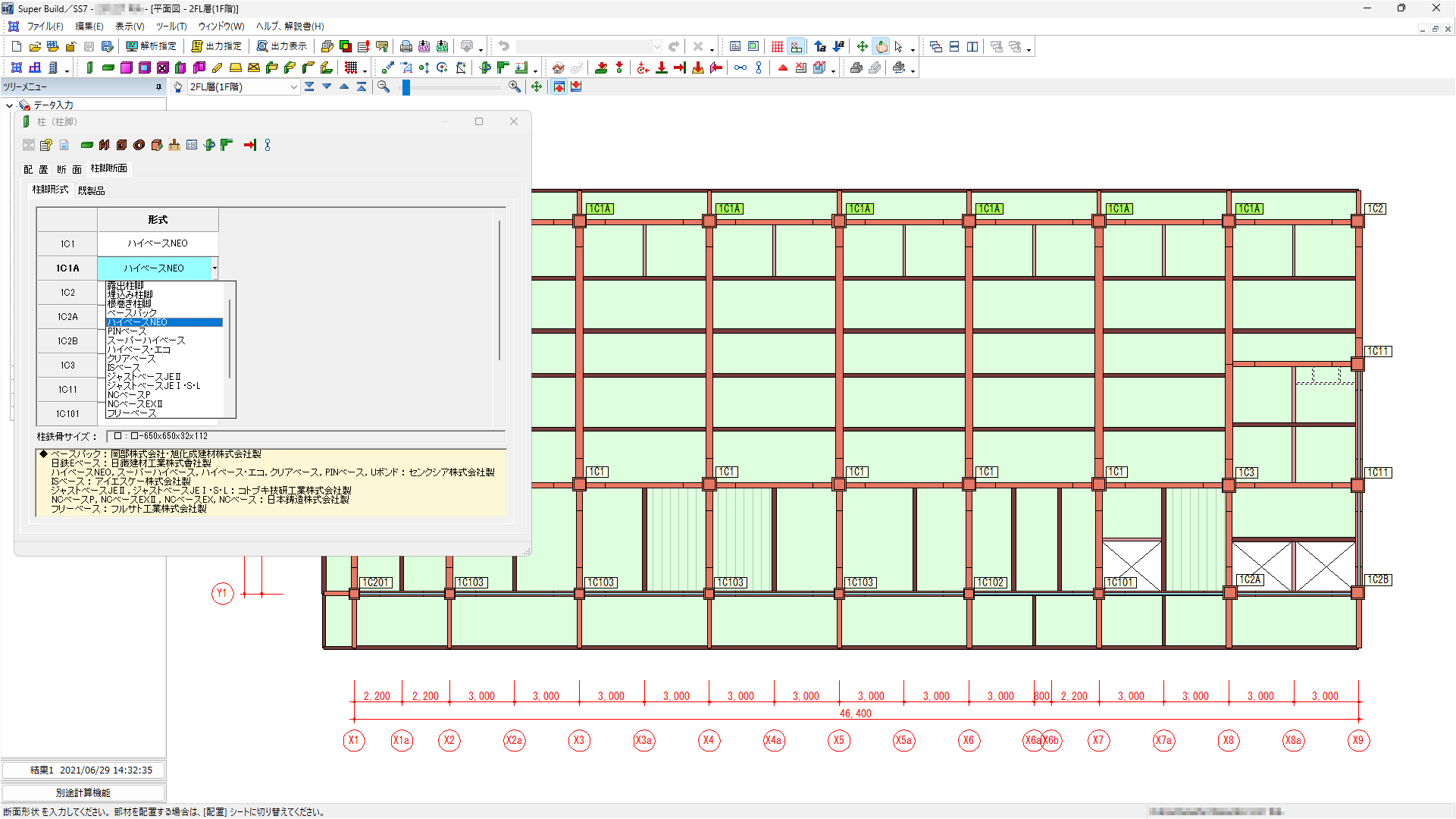Choose 露出柱脚 from the list
Viewport: 1456px width, 819px height.
[125, 286]
